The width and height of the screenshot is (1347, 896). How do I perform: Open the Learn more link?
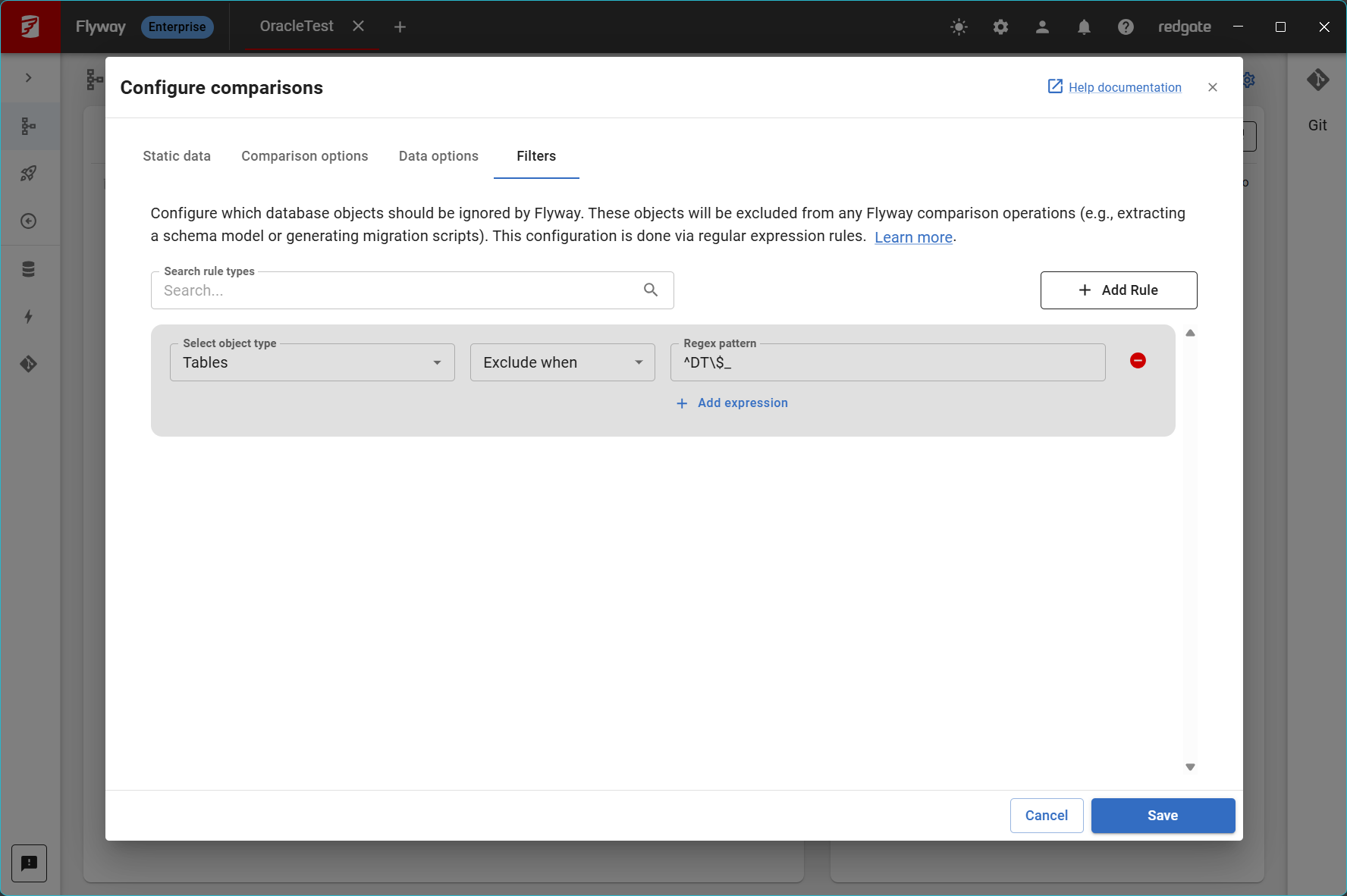[913, 237]
